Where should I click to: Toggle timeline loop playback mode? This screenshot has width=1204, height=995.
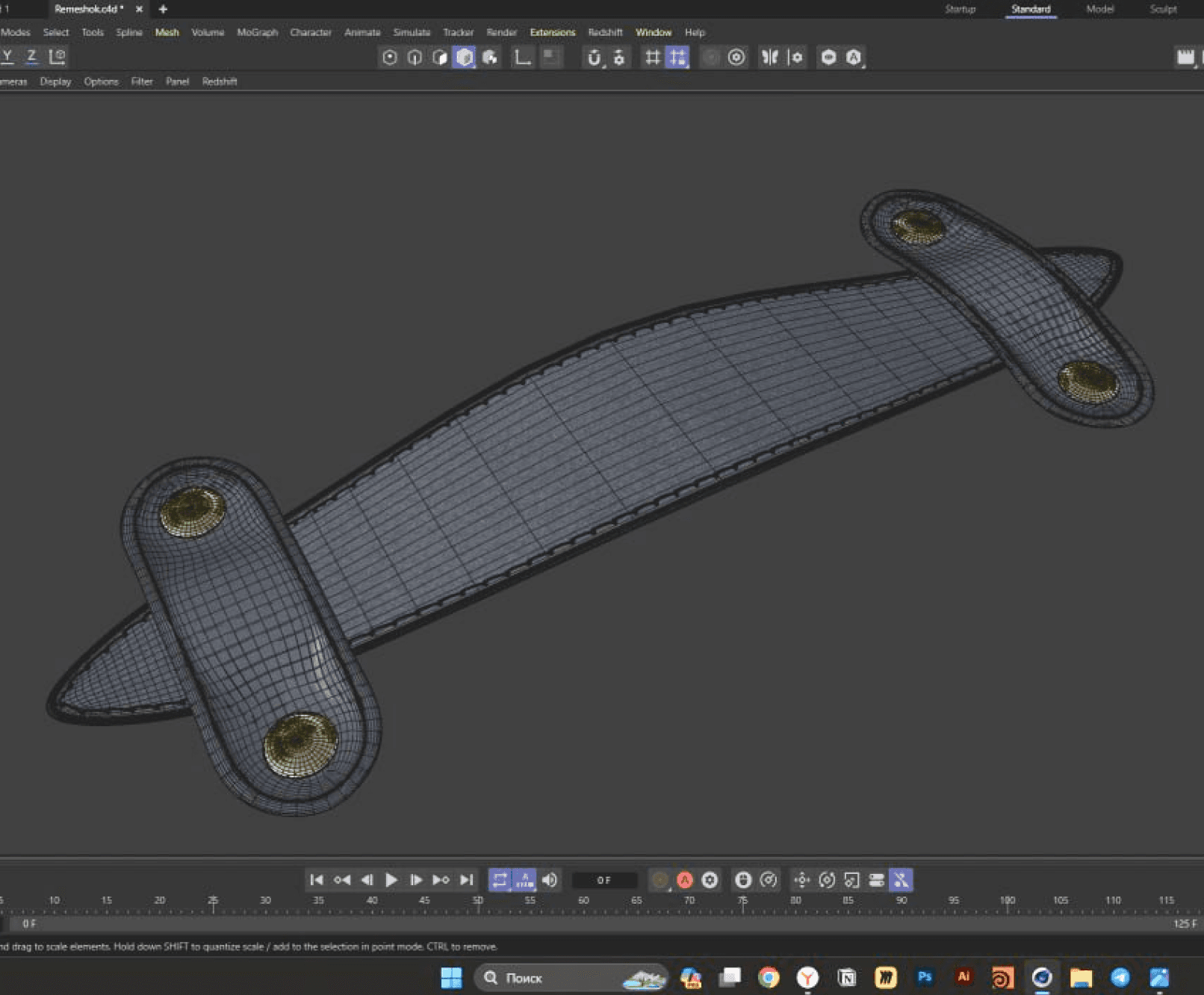pyautogui.click(x=500, y=880)
